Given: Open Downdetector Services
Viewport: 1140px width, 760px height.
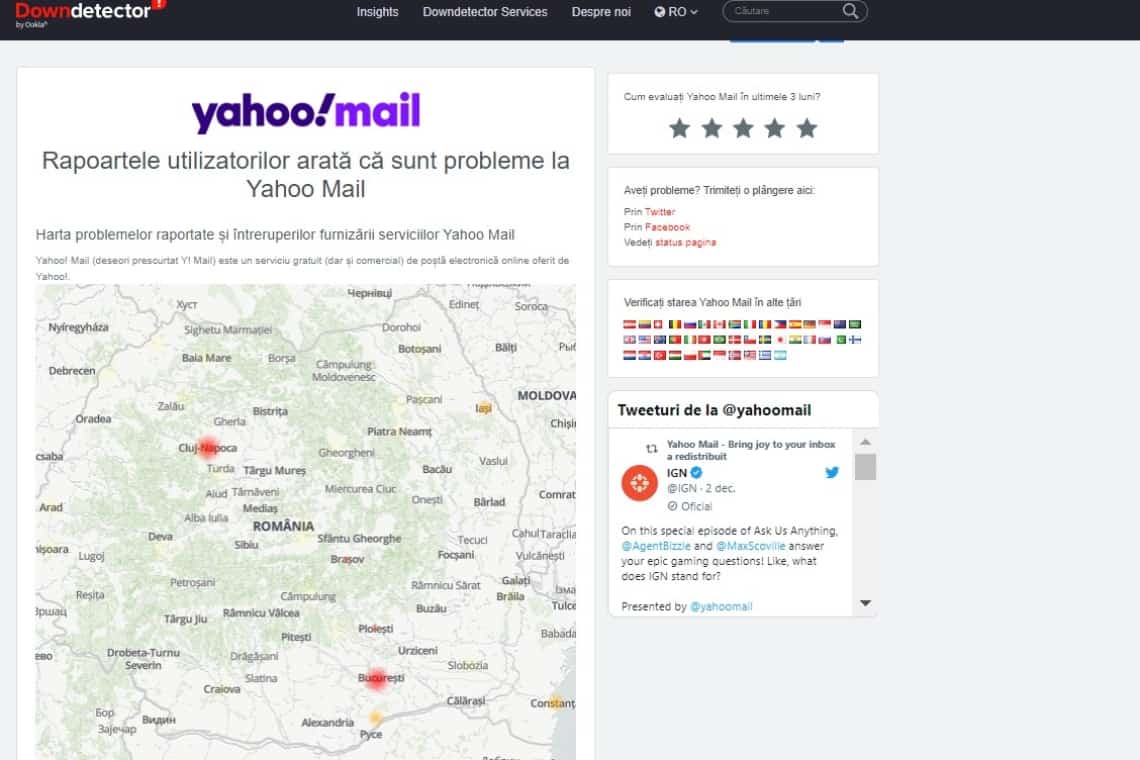Looking at the screenshot, I should pyautogui.click(x=485, y=12).
